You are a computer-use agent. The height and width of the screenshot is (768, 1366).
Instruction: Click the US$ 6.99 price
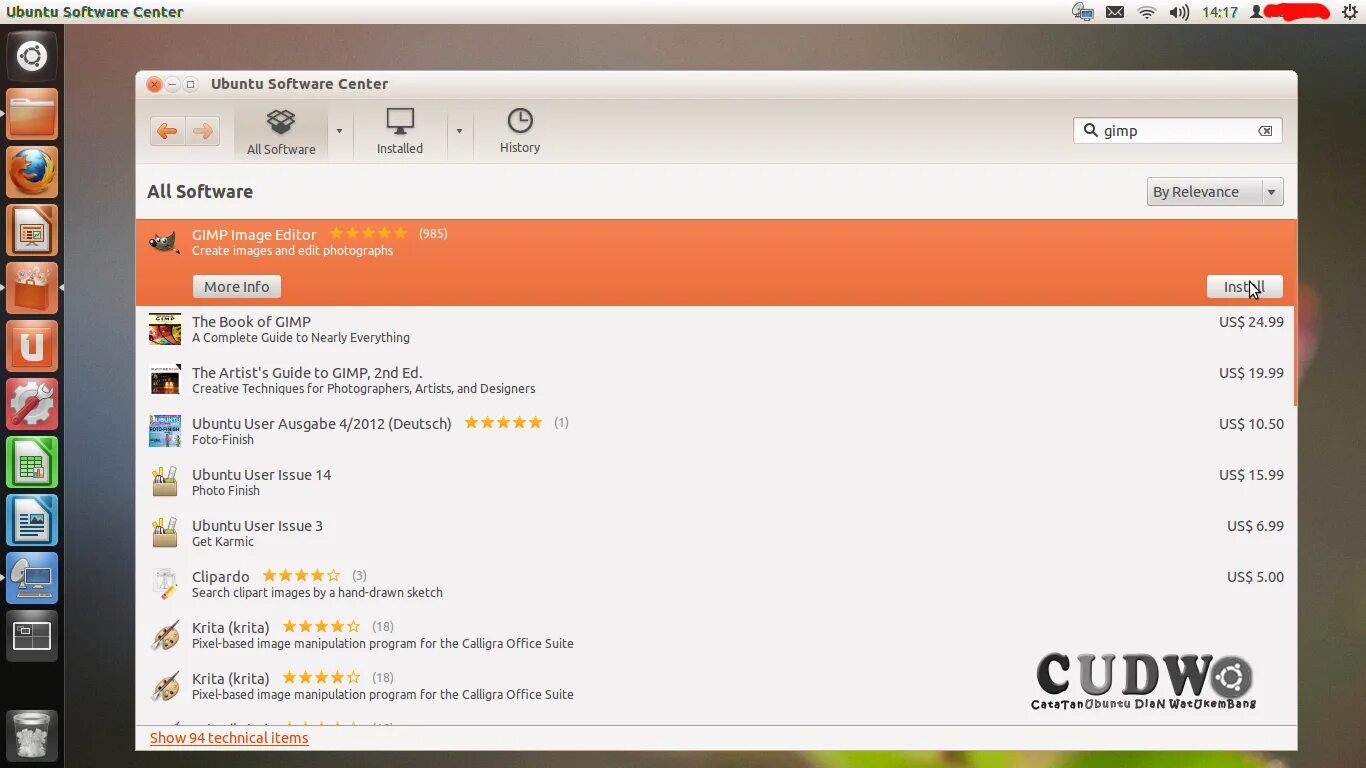pos(1255,526)
